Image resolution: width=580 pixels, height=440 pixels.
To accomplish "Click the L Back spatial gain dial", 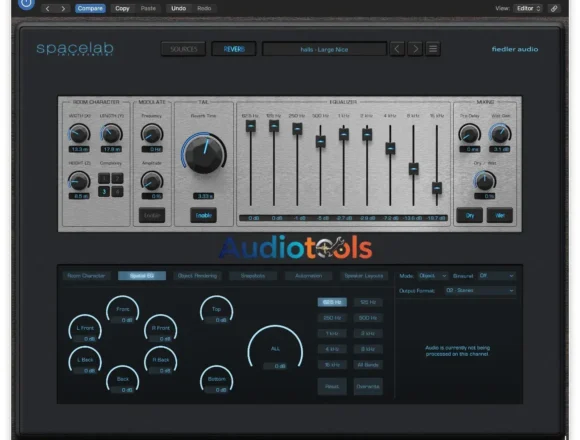I will 85,361.
